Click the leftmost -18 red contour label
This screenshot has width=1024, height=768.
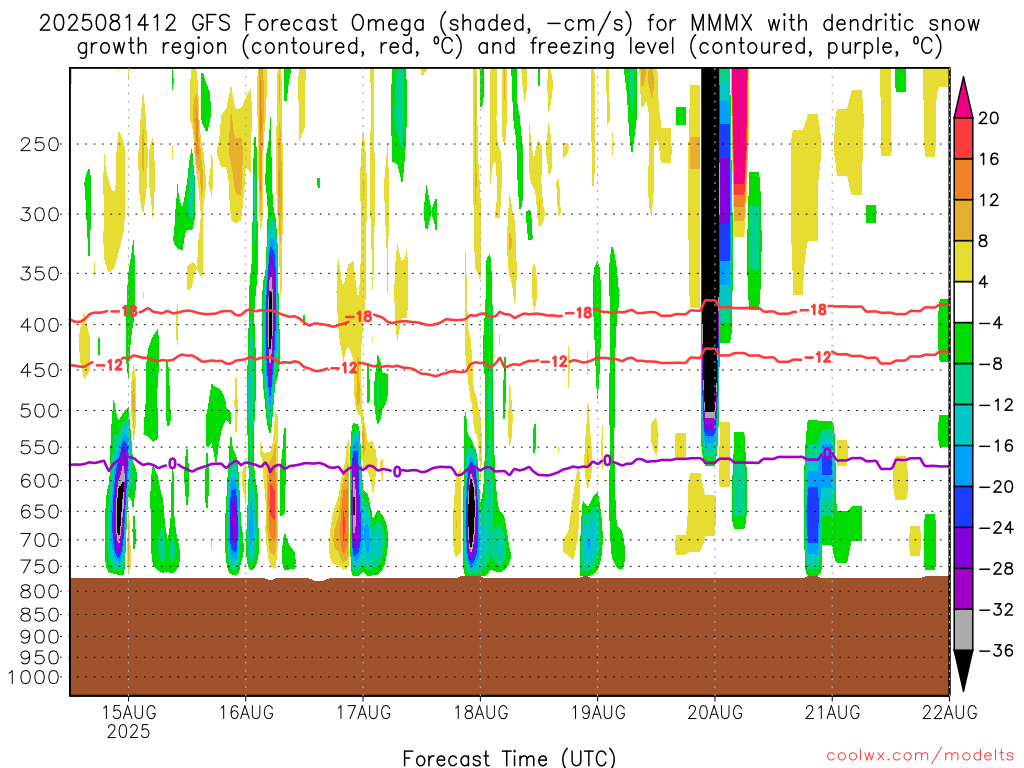coord(124,311)
